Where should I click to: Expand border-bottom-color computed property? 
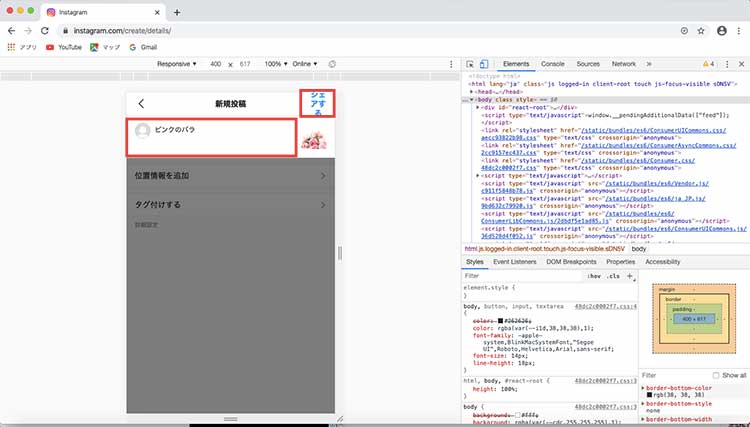click(643, 388)
